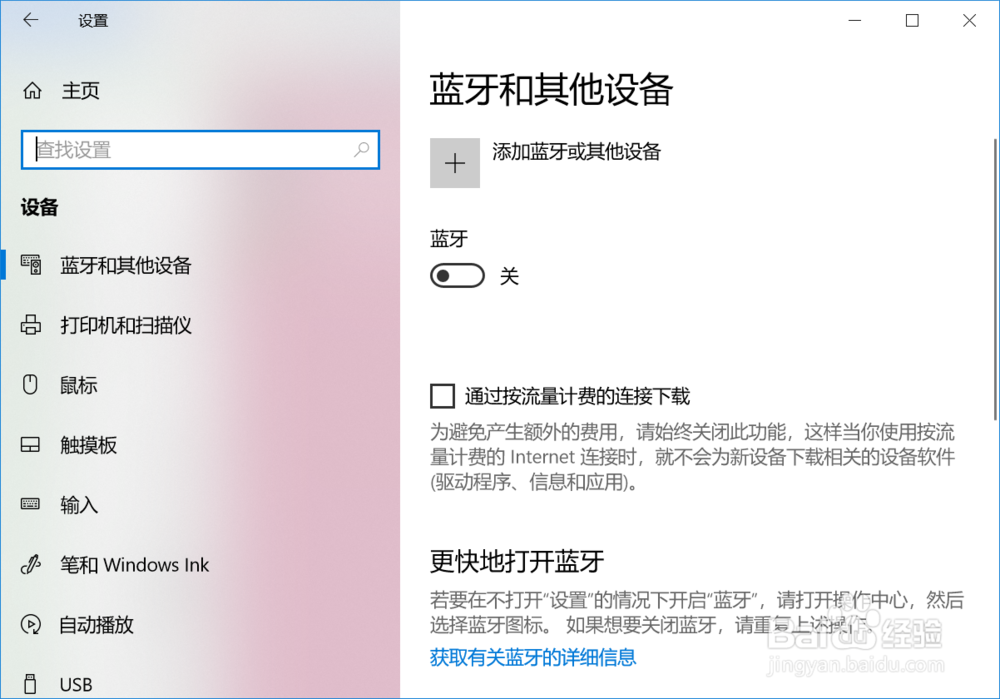Click the back arrow at top left
The height and width of the screenshot is (699, 1000).
point(30,19)
